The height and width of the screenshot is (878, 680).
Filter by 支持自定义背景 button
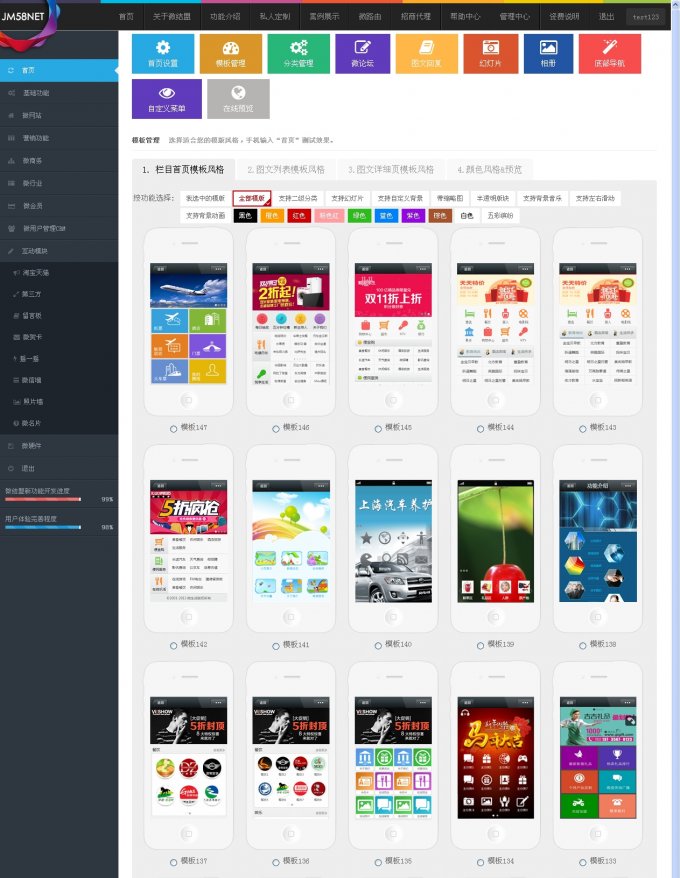click(x=400, y=198)
